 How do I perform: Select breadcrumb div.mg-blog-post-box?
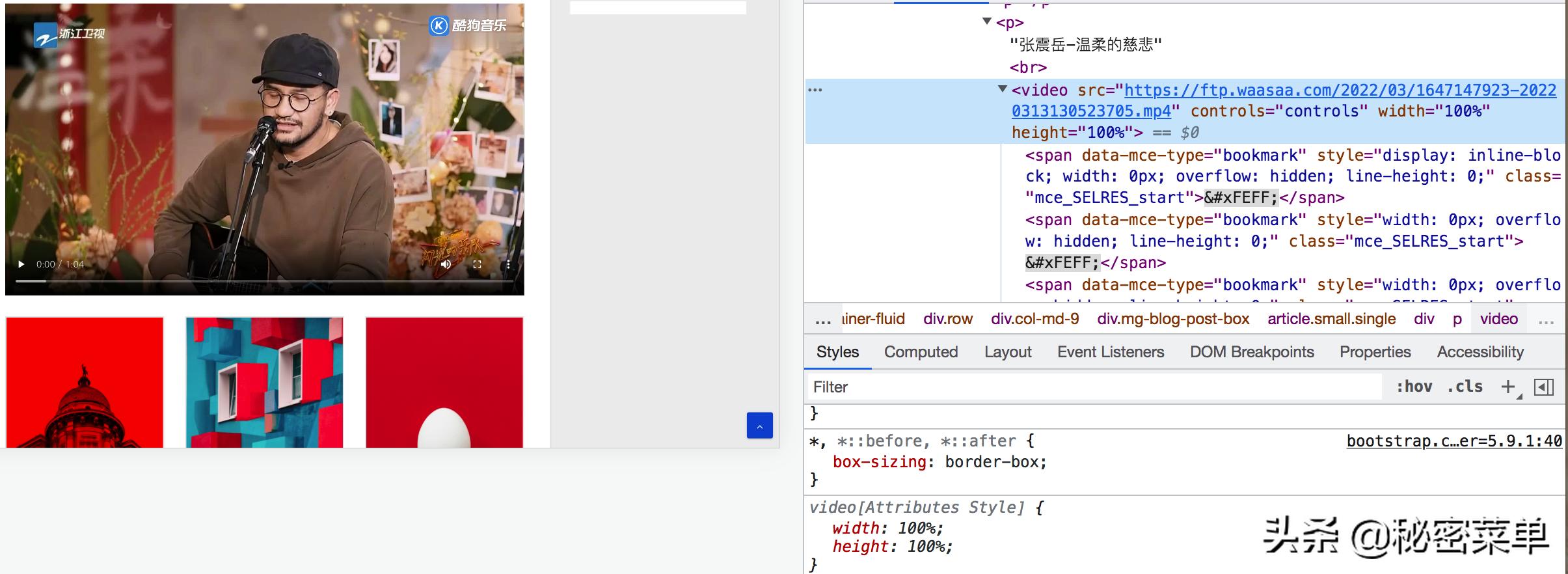pyautogui.click(x=1173, y=319)
